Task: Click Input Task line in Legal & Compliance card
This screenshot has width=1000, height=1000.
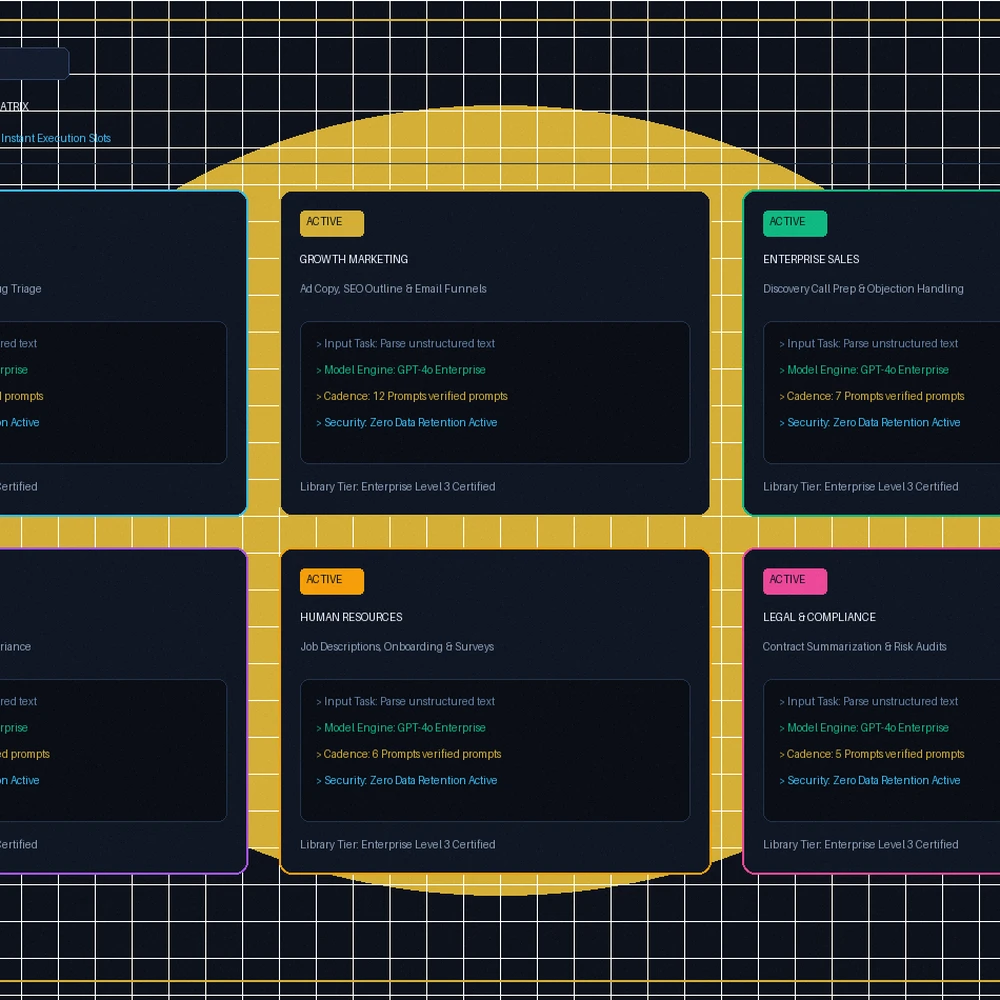Action: tap(868, 701)
